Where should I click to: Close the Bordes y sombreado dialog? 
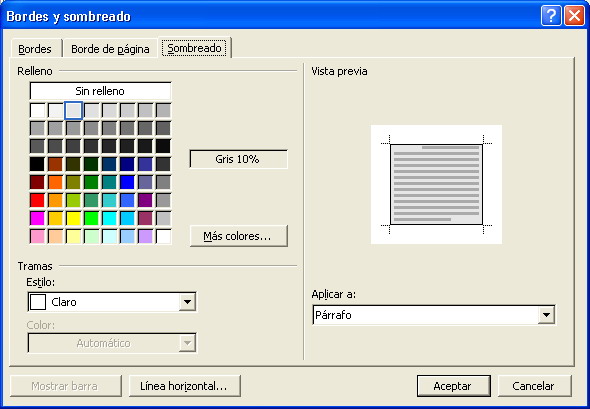tap(574, 16)
